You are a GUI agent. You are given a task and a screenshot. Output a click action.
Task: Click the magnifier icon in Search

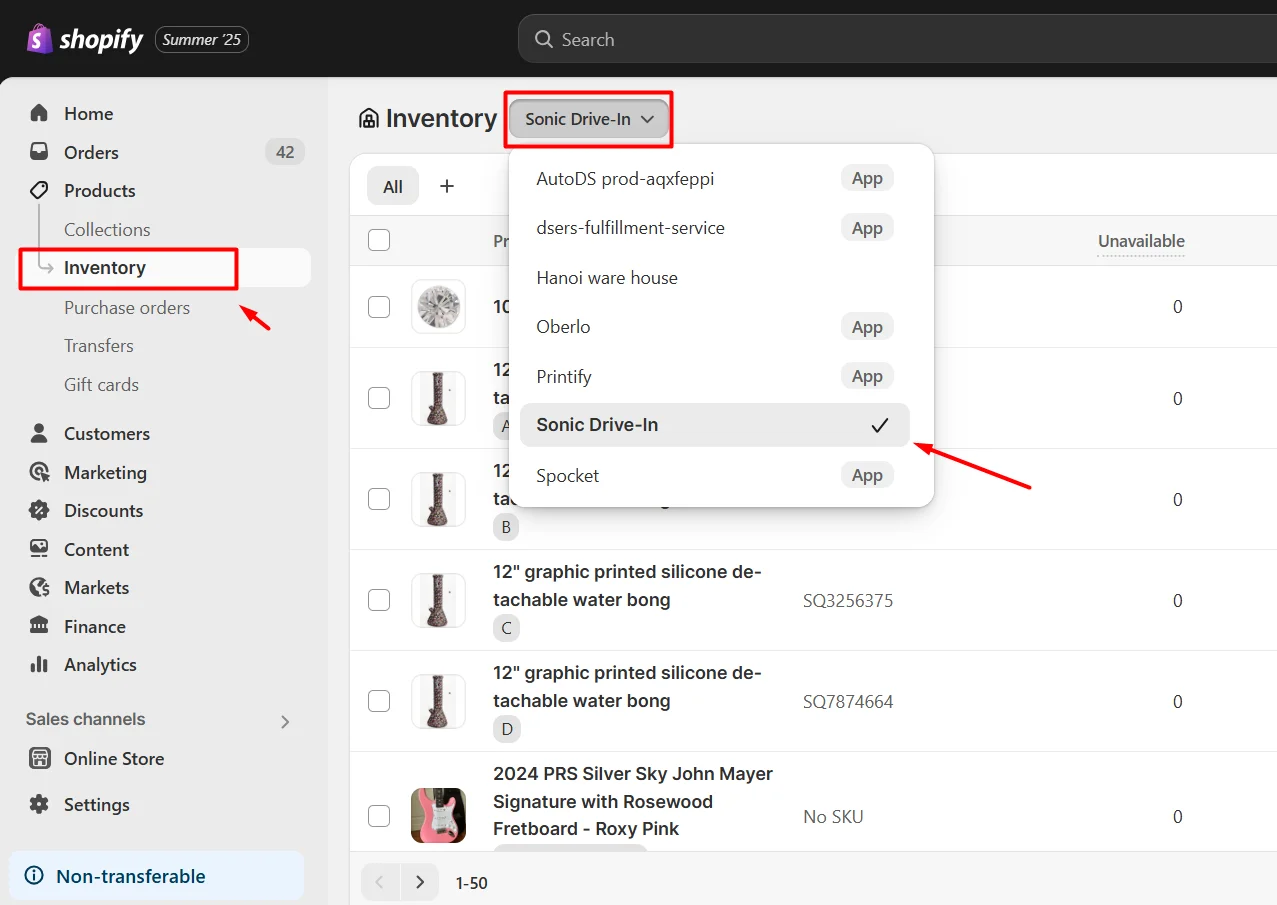coord(544,39)
